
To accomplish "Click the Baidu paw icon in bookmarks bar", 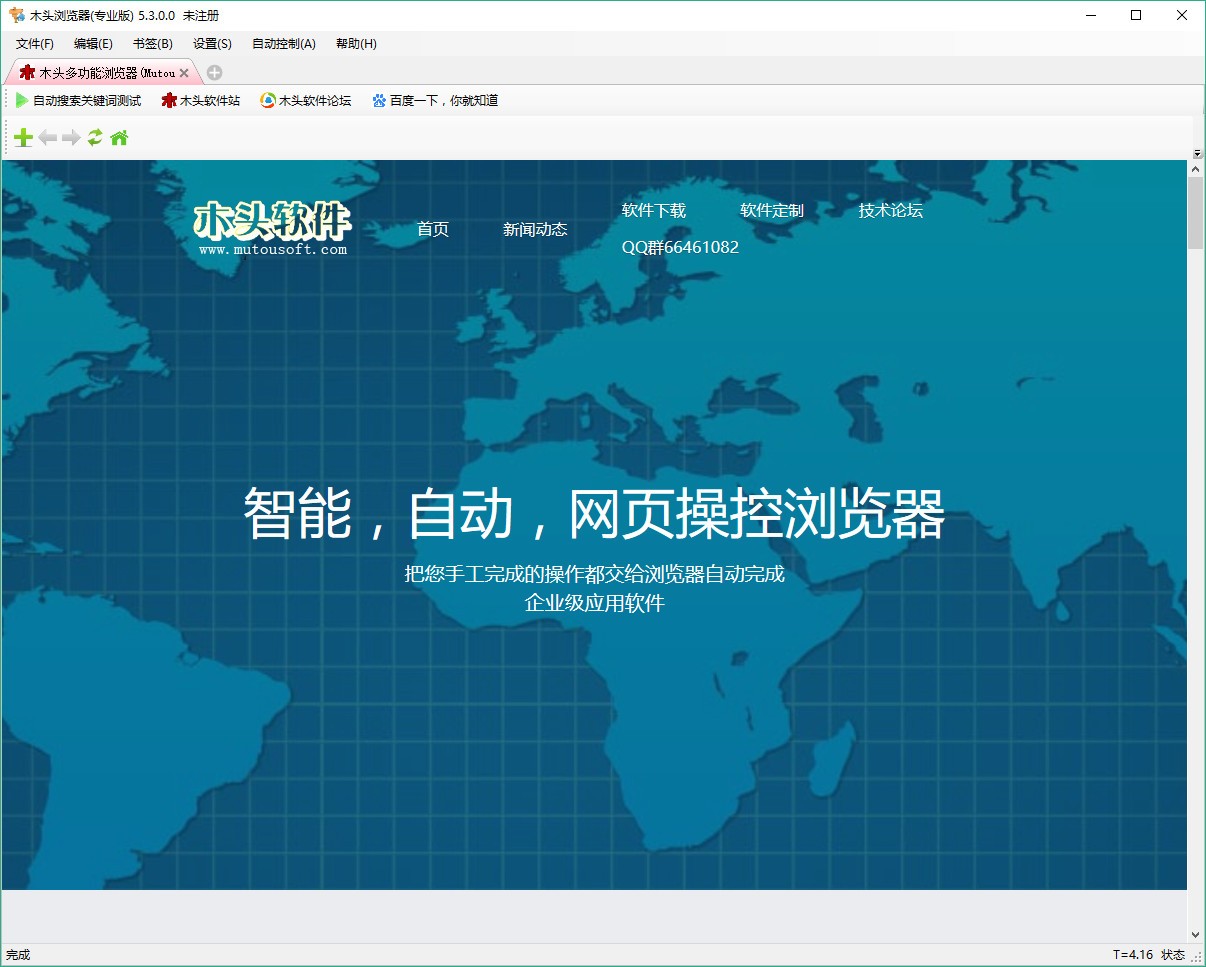I will 379,101.
